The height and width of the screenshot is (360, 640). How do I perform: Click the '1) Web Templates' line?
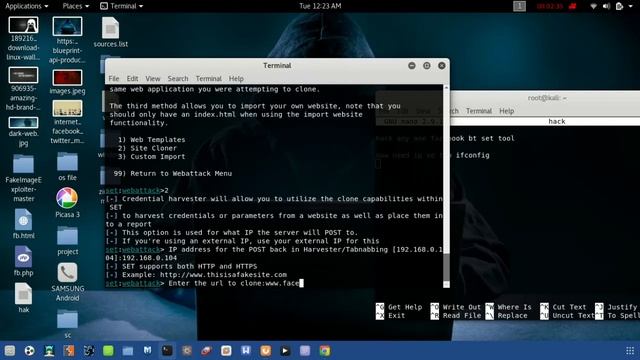151,140
